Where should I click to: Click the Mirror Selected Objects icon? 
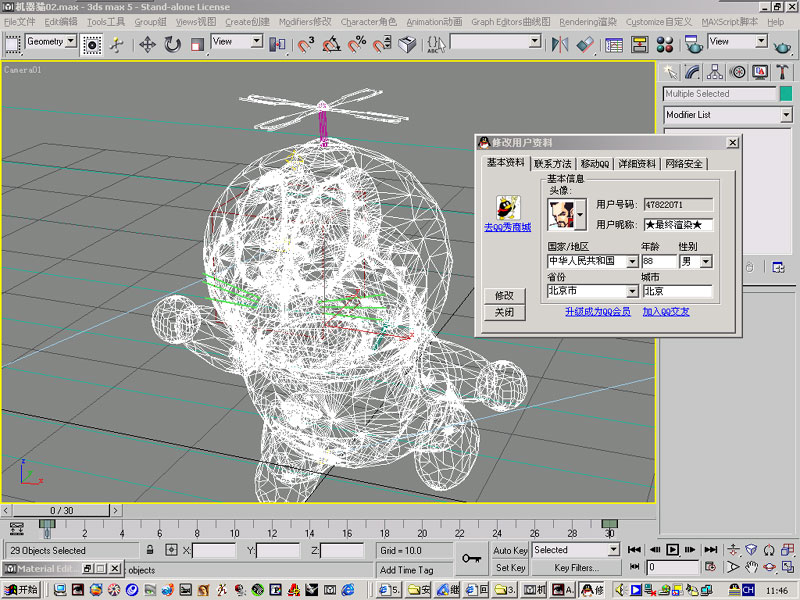pos(560,45)
